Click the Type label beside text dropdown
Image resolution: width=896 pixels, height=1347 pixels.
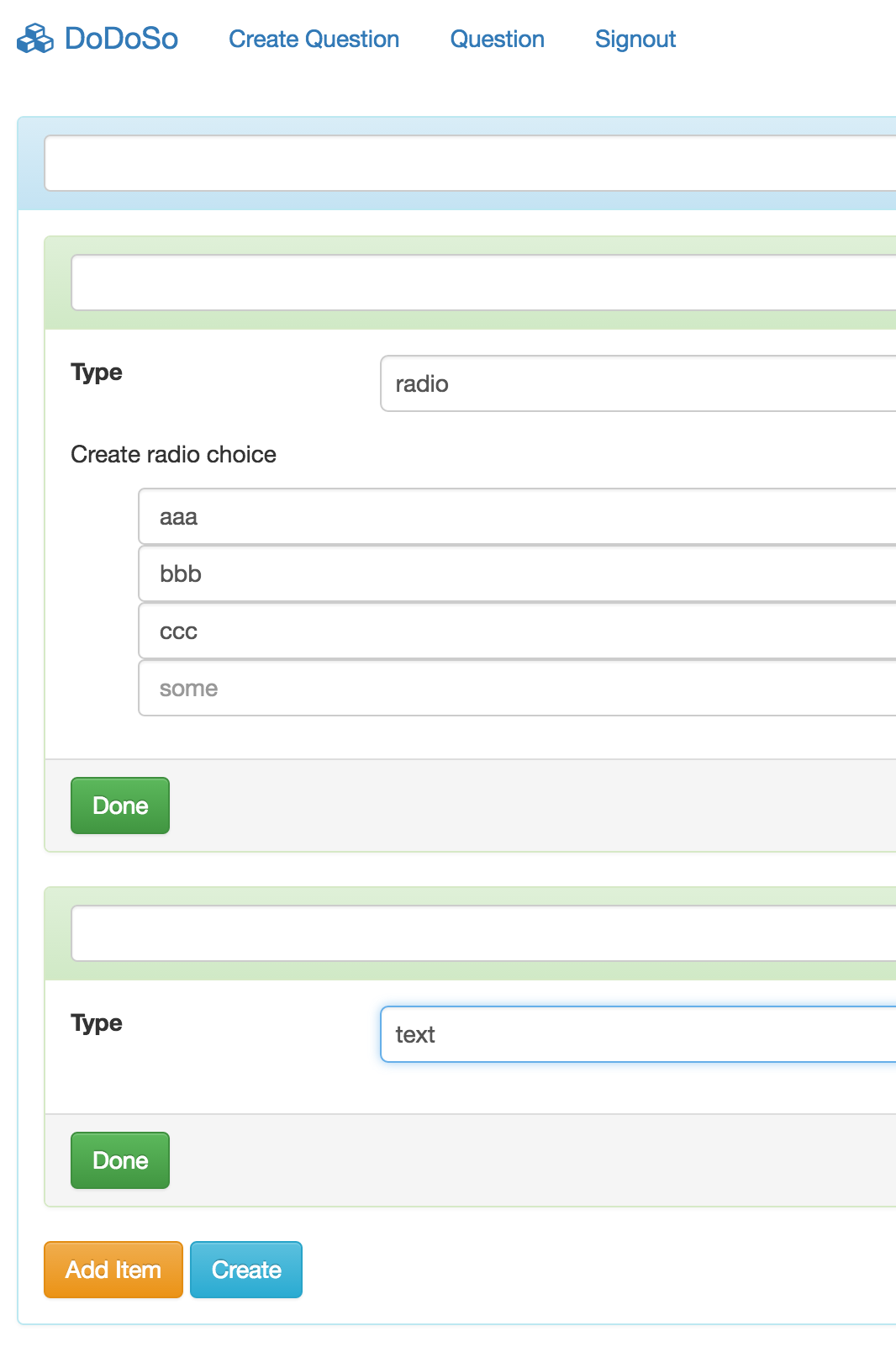point(97,1023)
